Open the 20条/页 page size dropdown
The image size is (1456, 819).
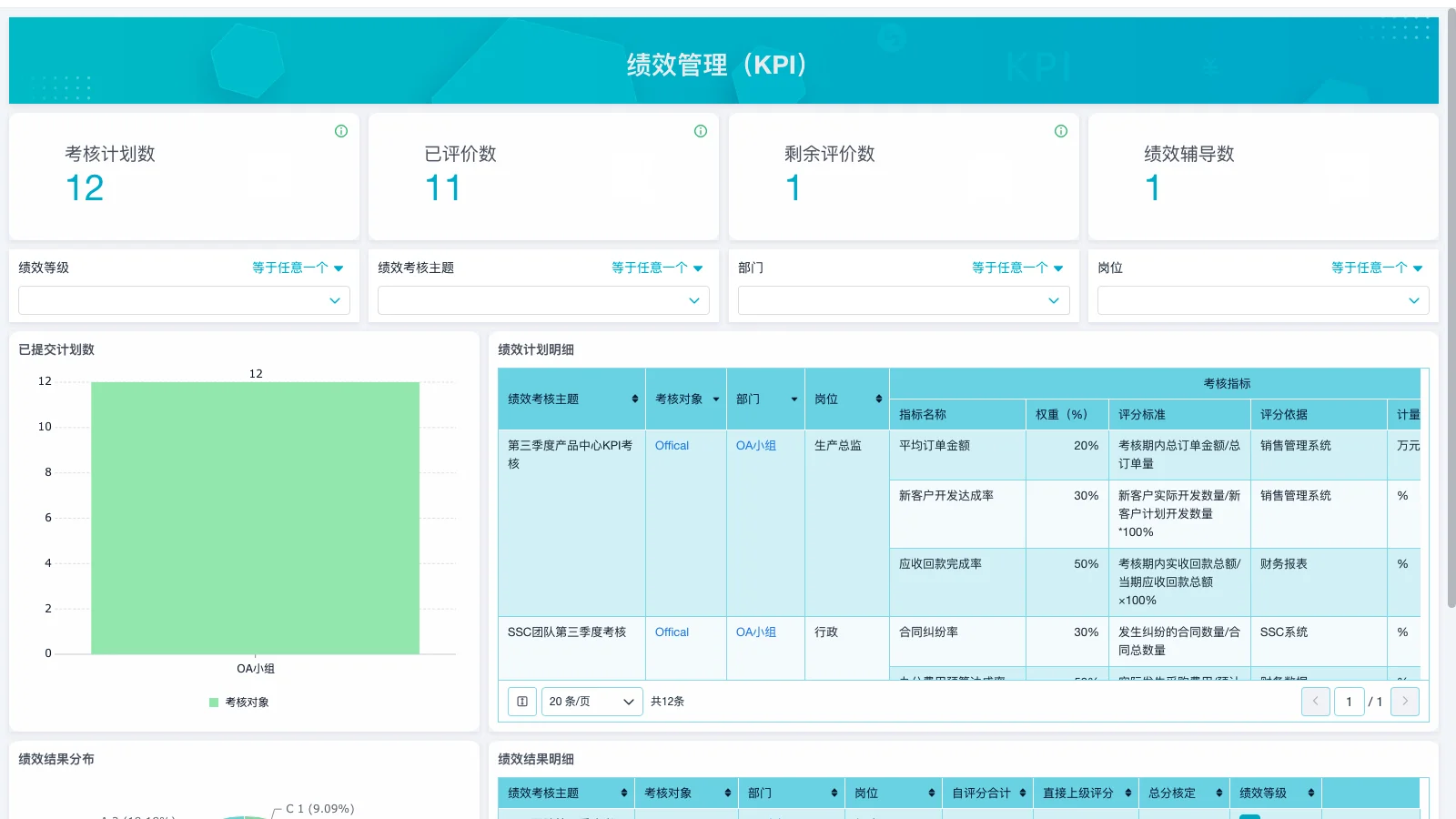591,702
